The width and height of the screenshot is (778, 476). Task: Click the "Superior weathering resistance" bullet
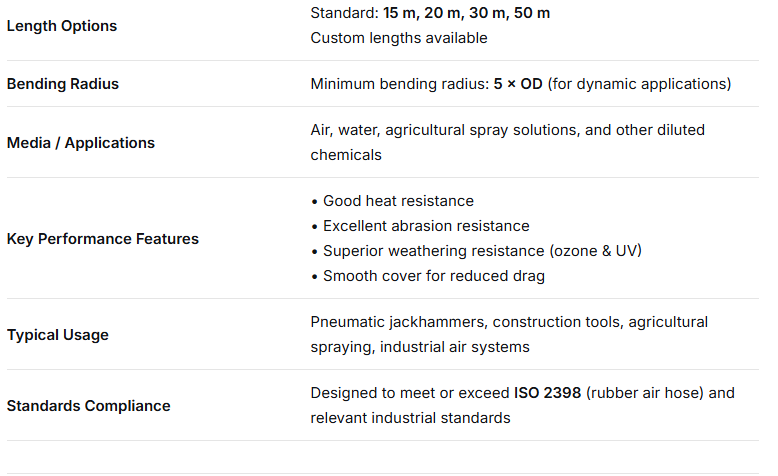[435, 251]
